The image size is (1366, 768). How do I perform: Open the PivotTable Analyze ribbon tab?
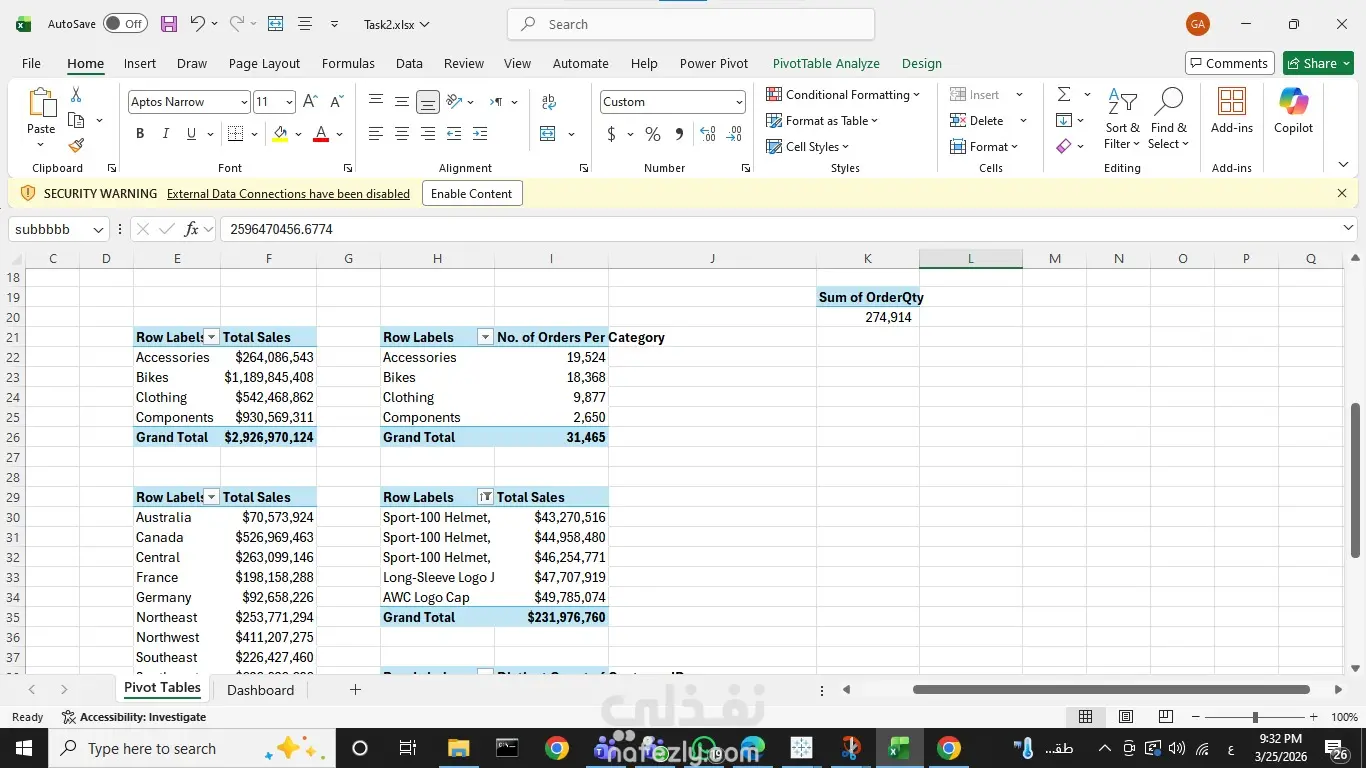(826, 63)
